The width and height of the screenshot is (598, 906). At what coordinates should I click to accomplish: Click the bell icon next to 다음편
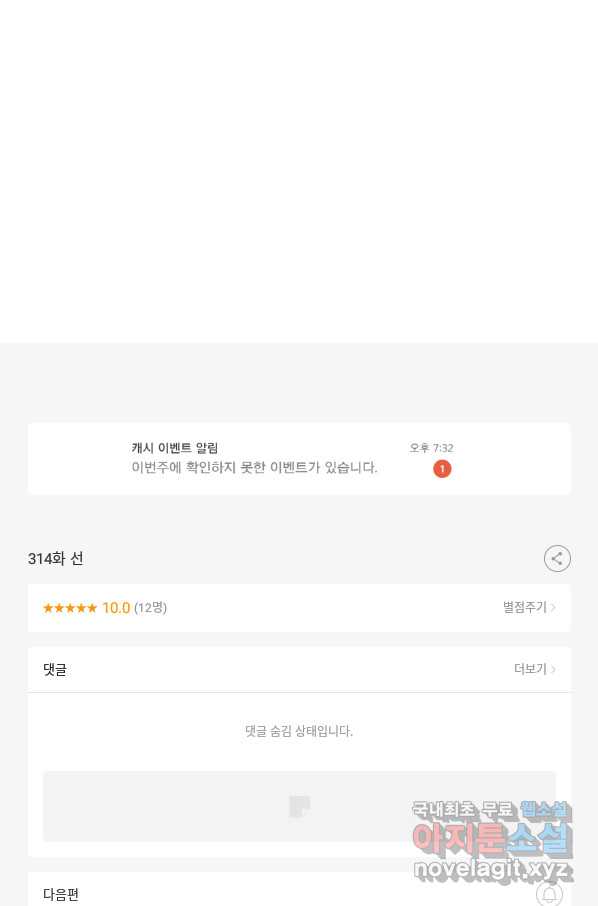[x=549, y=894]
